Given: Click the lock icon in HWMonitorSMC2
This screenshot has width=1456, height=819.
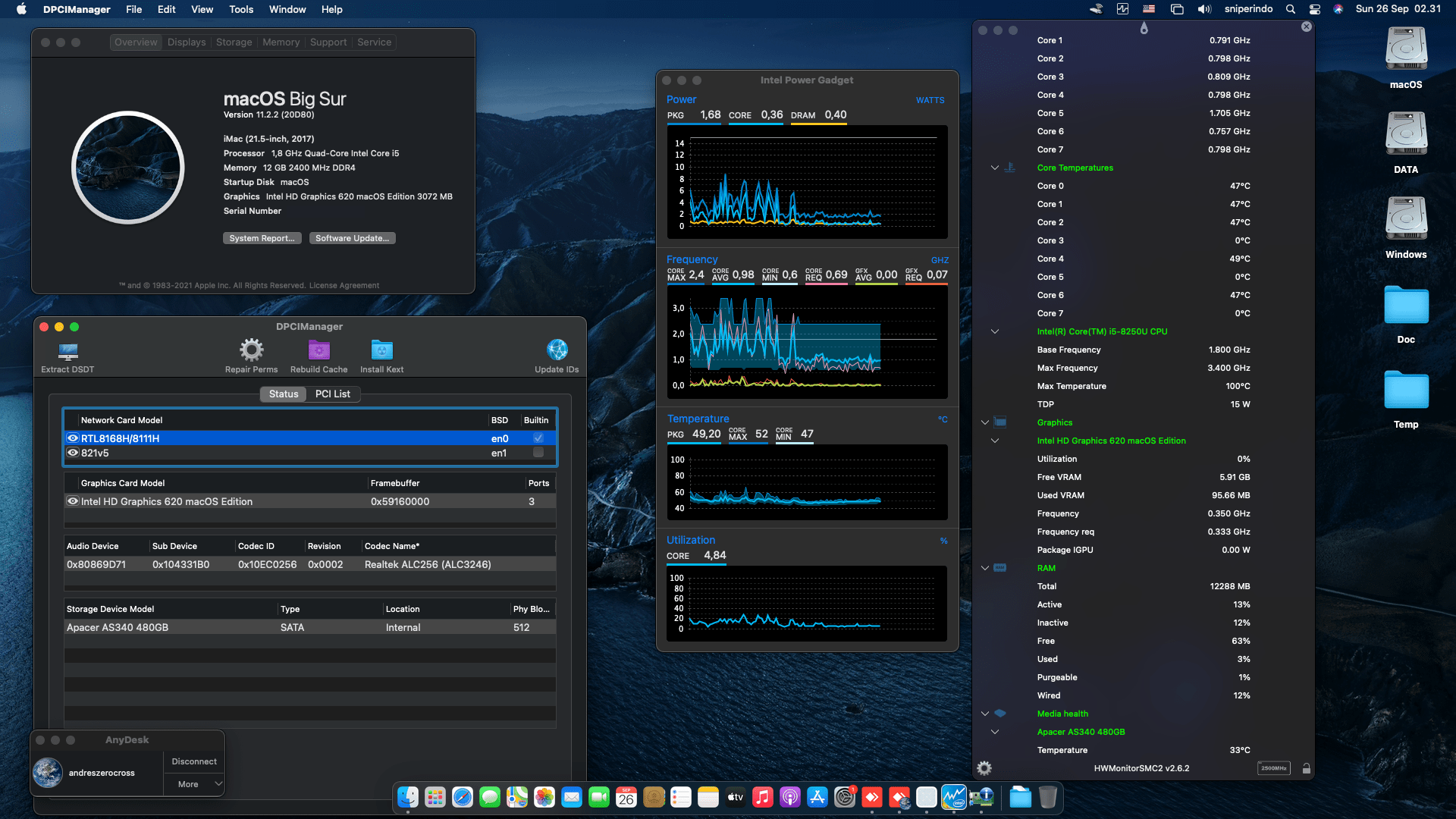Looking at the screenshot, I should (1306, 768).
